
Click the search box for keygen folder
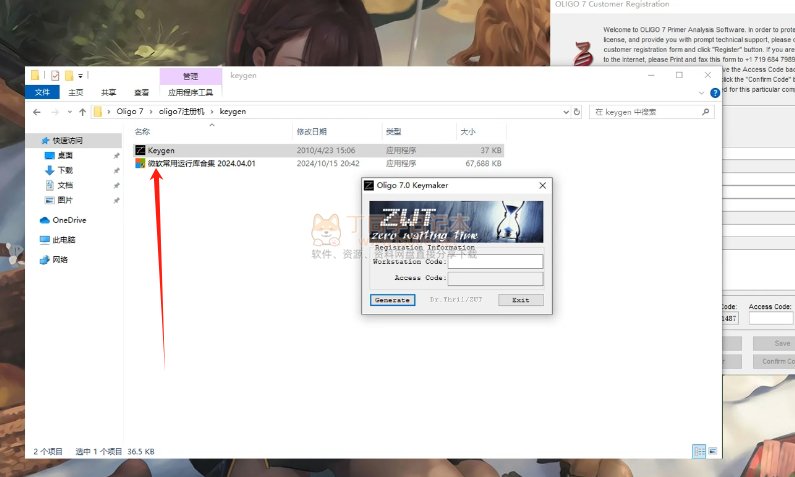coord(650,112)
